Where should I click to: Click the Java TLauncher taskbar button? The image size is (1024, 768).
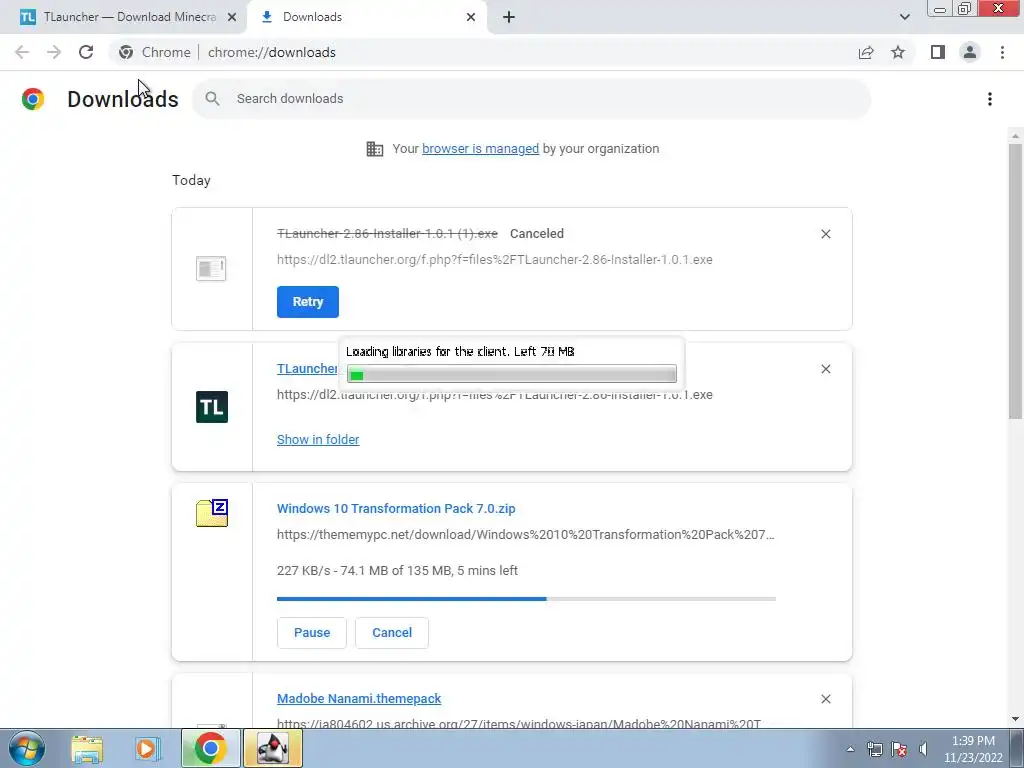coord(273,748)
